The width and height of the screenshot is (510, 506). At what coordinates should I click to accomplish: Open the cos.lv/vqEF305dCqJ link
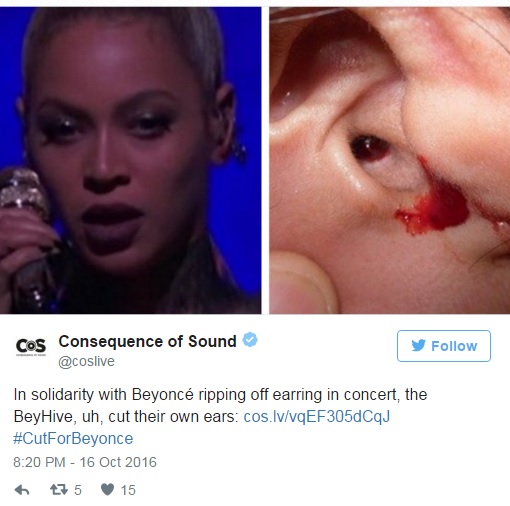tap(317, 417)
